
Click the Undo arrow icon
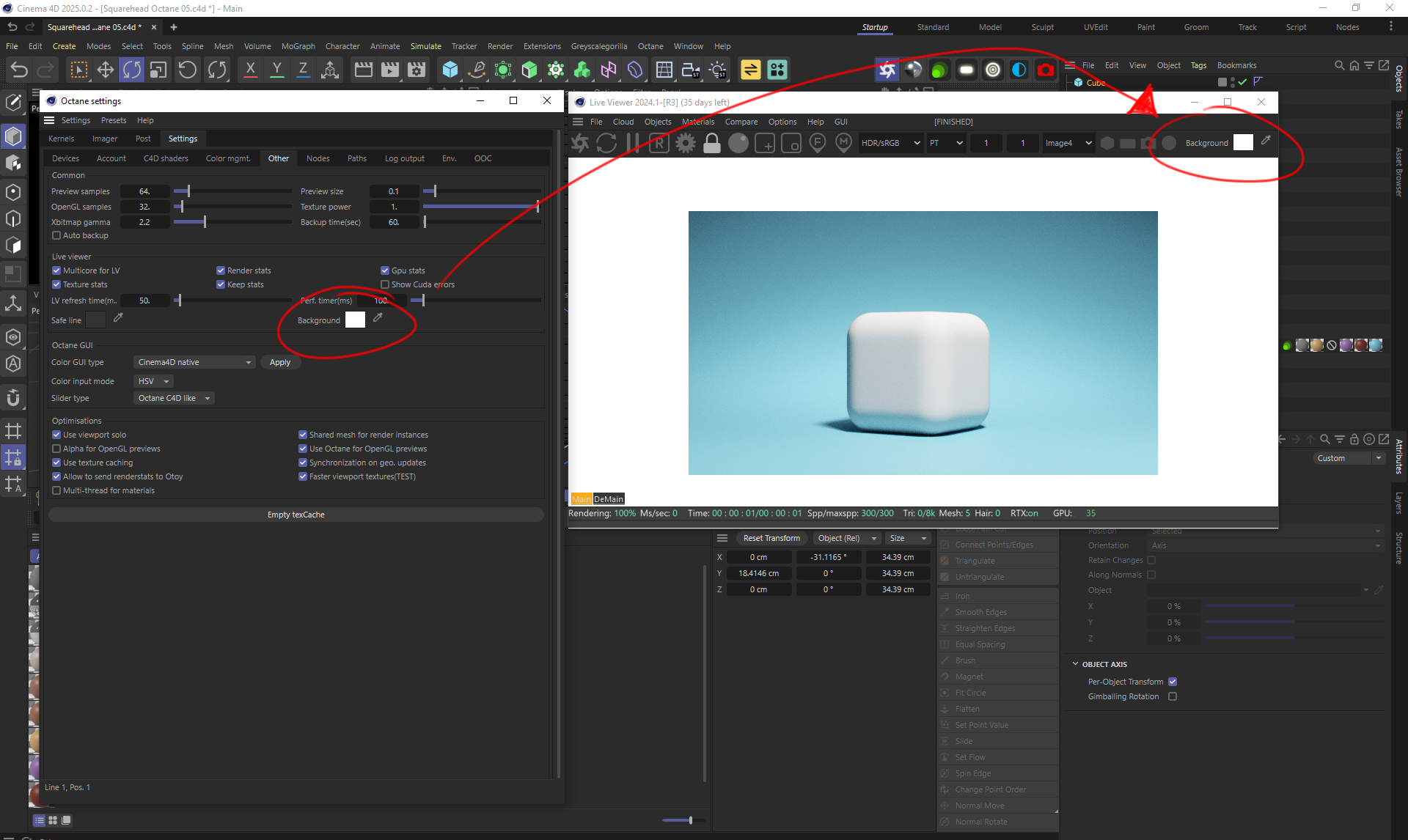click(19, 70)
